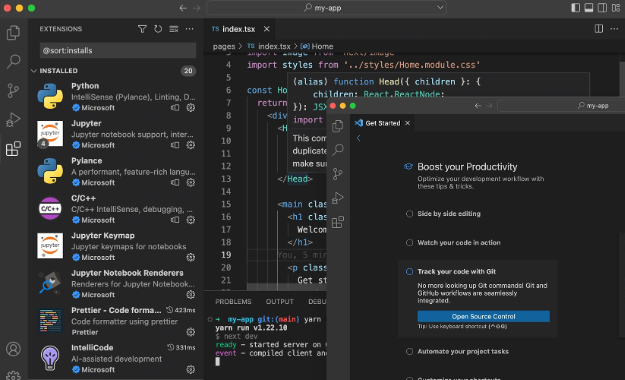Click the extensions search field @sort:installs

coord(118,51)
